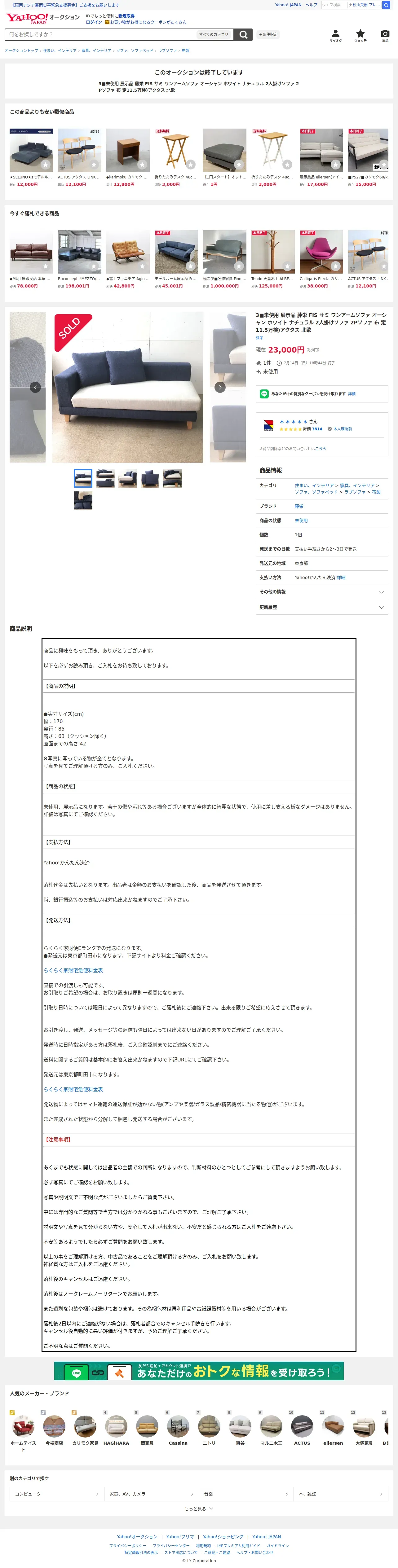This screenshot has height=1568, width=398.
Task: Toggle watch star on Boconcept MEZZO card
Action: pos(94,266)
